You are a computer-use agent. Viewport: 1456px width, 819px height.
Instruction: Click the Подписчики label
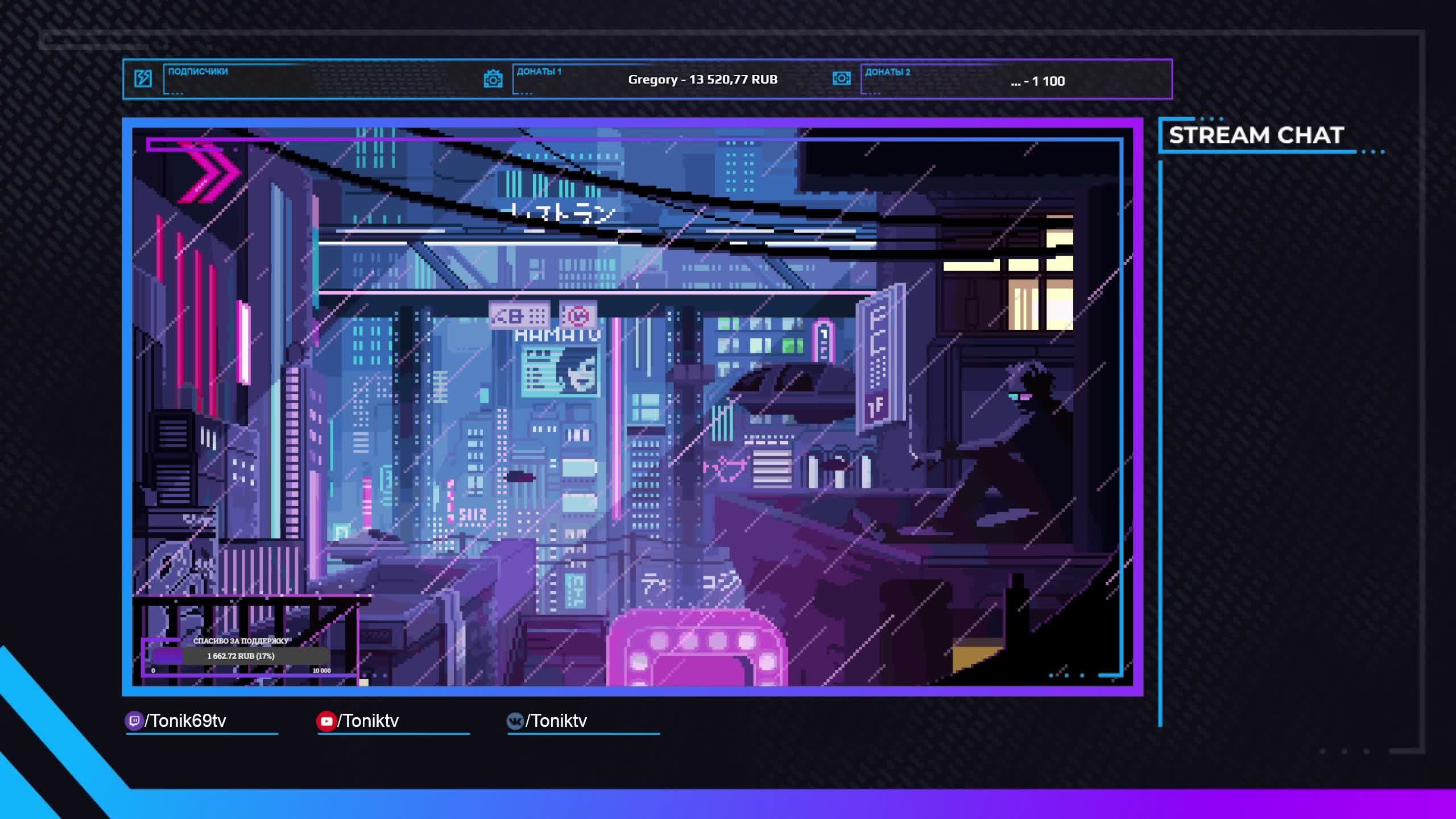(x=197, y=72)
